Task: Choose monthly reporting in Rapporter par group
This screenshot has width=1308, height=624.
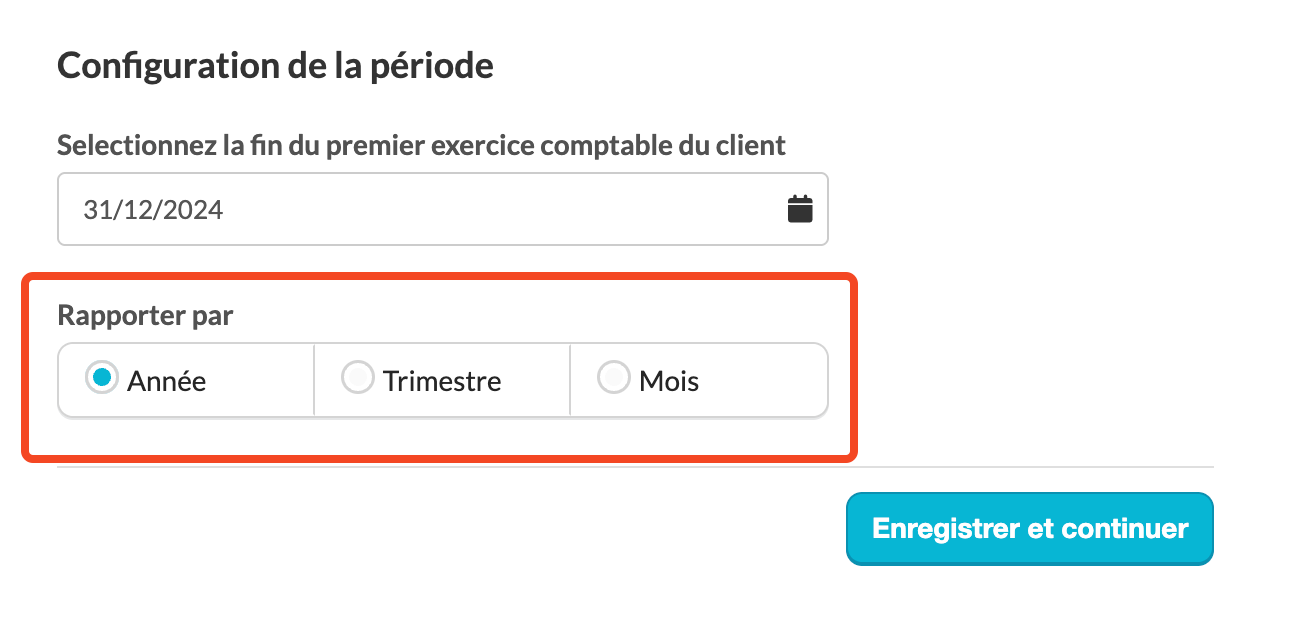Action: pos(699,380)
